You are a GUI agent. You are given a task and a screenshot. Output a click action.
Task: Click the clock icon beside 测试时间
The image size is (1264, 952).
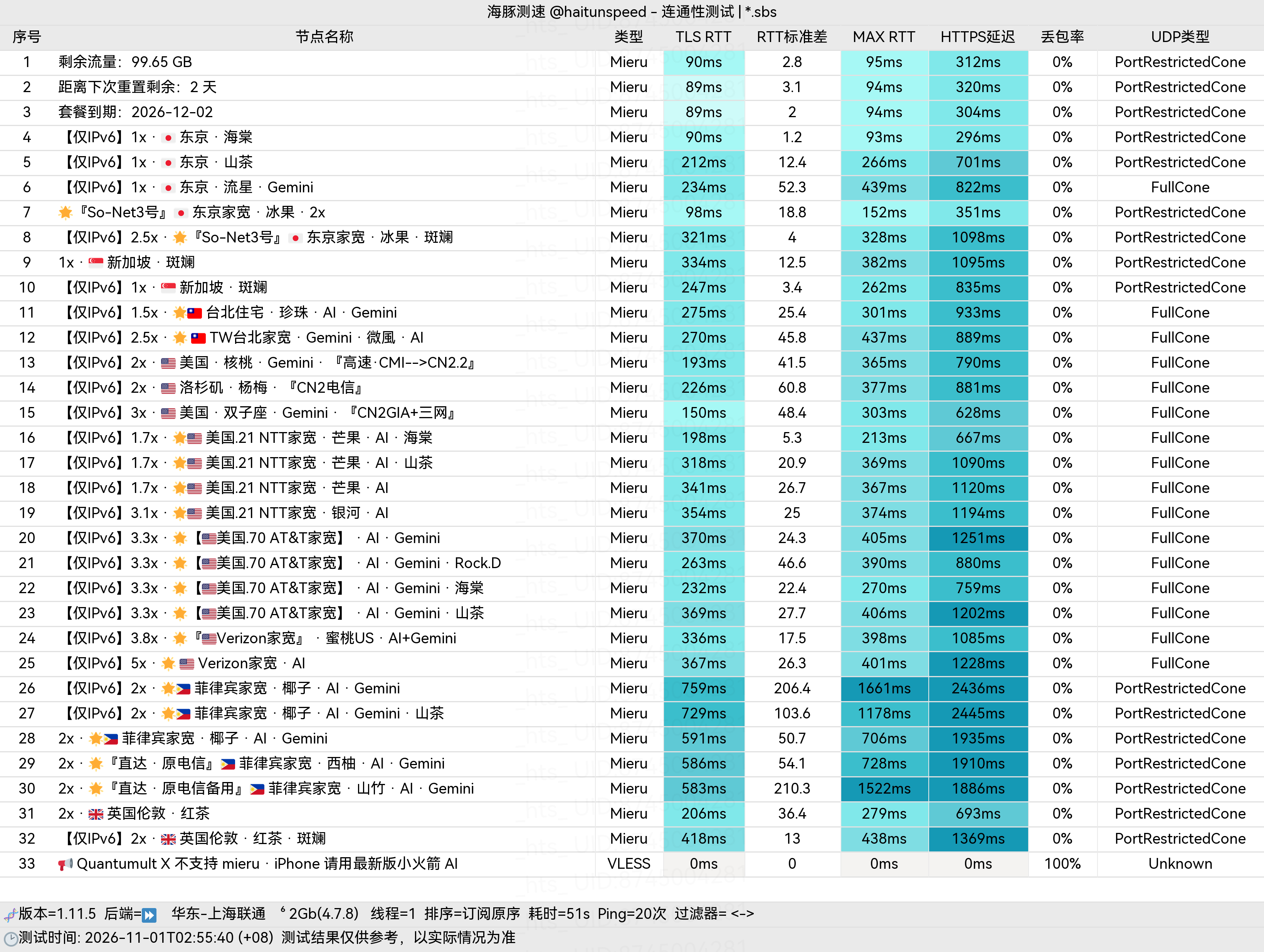click(x=10, y=938)
